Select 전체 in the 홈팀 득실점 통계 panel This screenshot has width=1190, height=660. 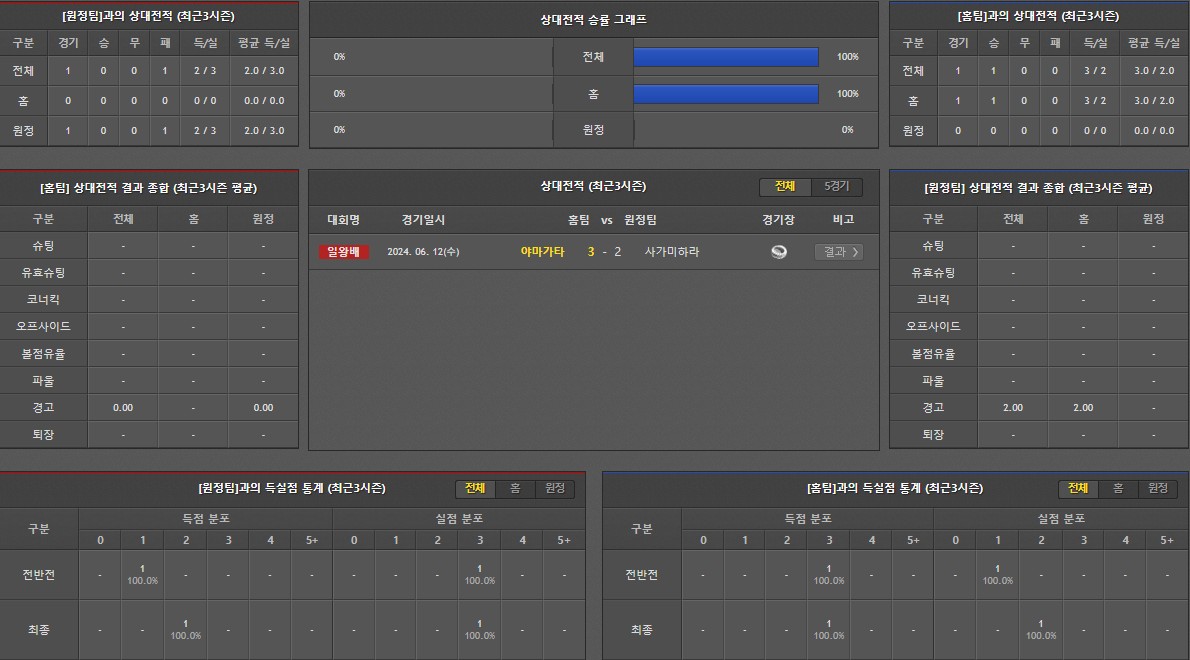1078,488
